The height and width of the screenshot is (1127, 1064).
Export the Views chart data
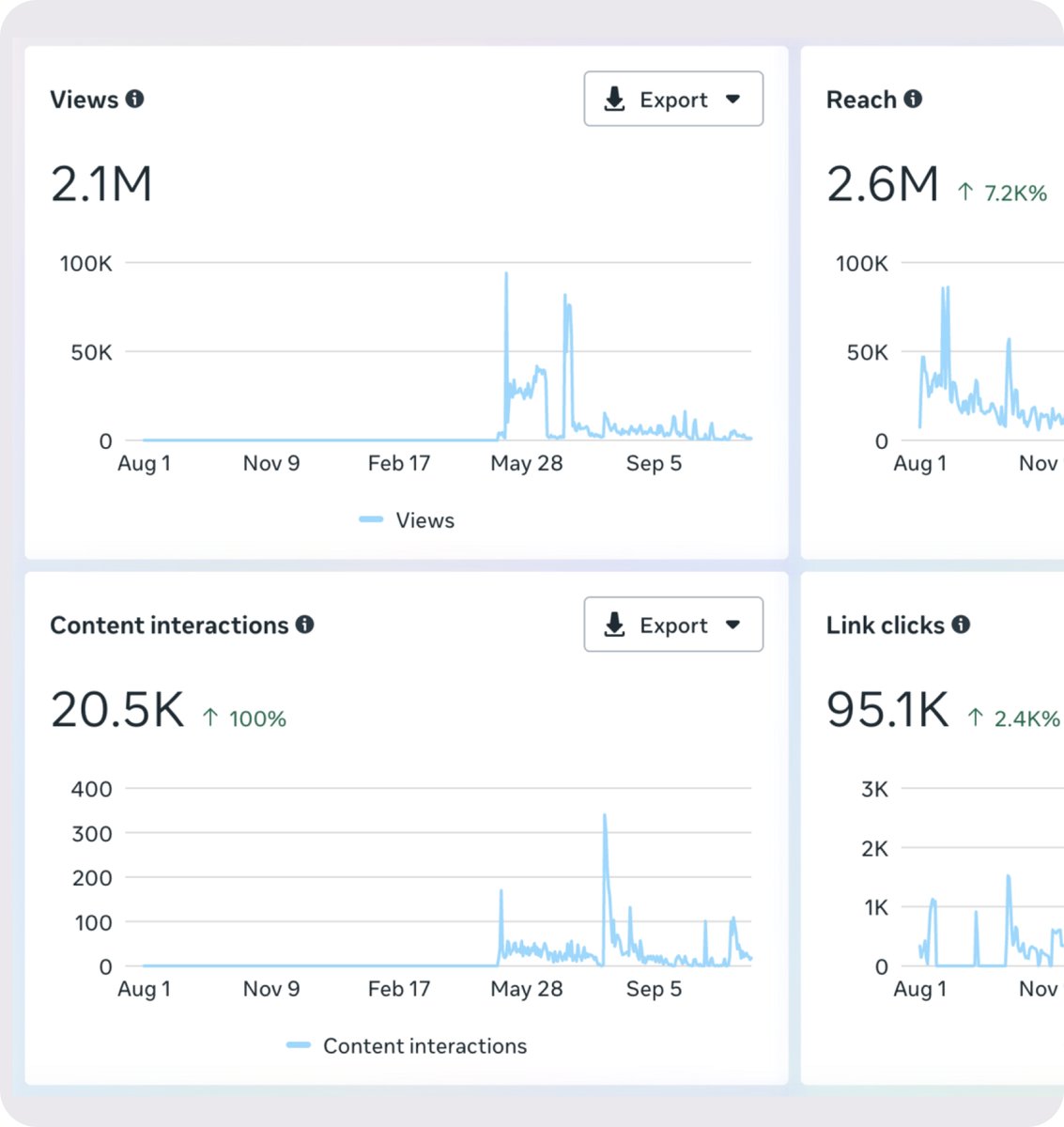673,99
